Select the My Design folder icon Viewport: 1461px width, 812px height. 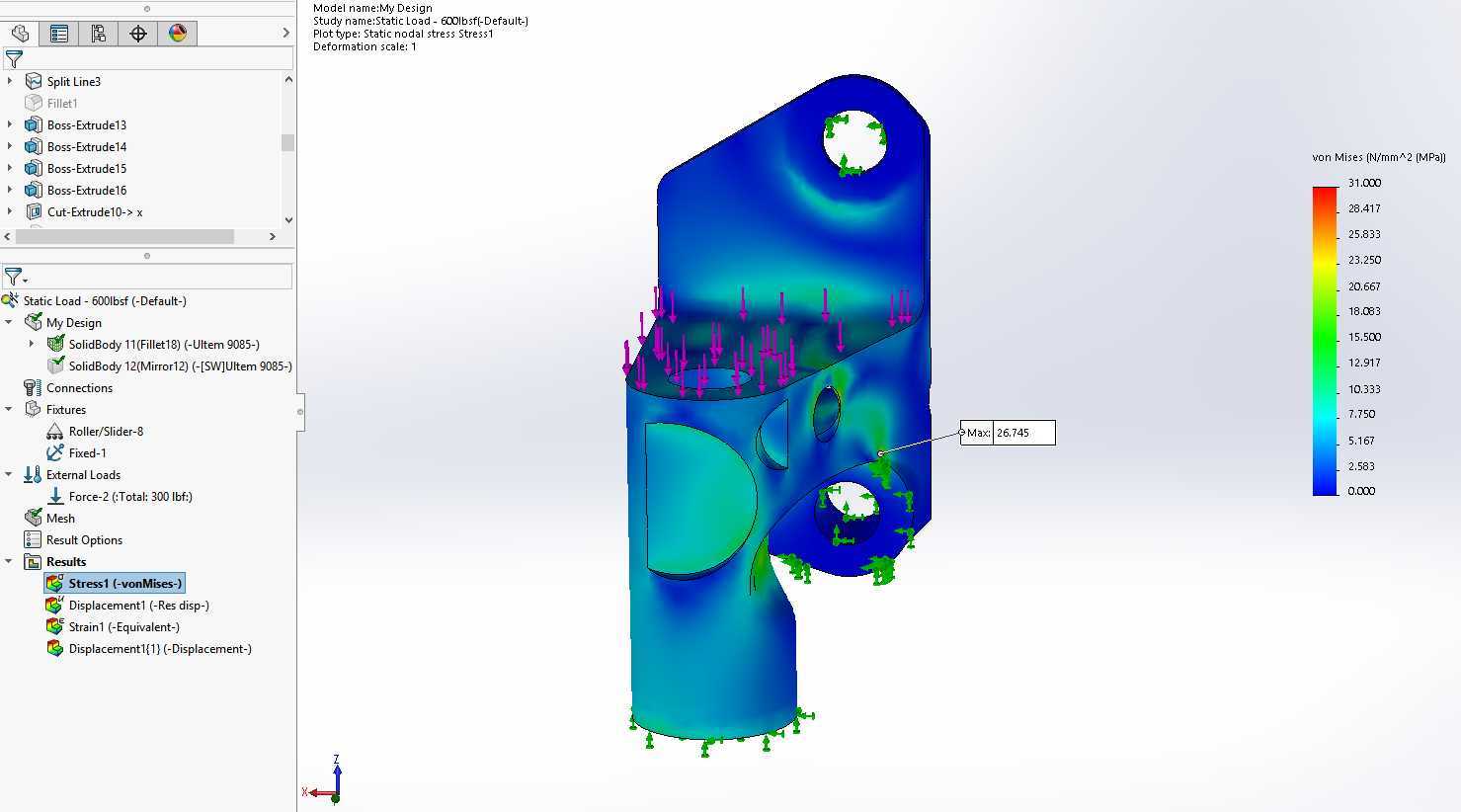point(34,322)
